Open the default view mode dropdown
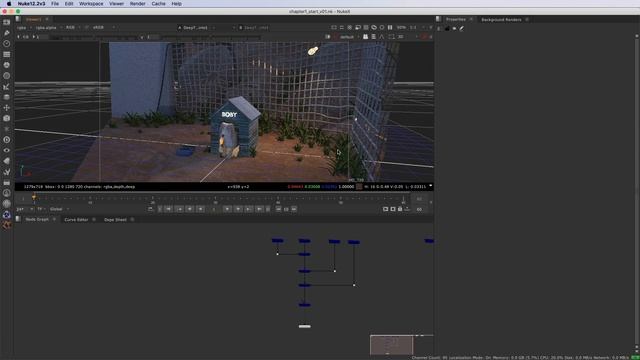Screen dimensions: 640x360 [x=349, y=37]
